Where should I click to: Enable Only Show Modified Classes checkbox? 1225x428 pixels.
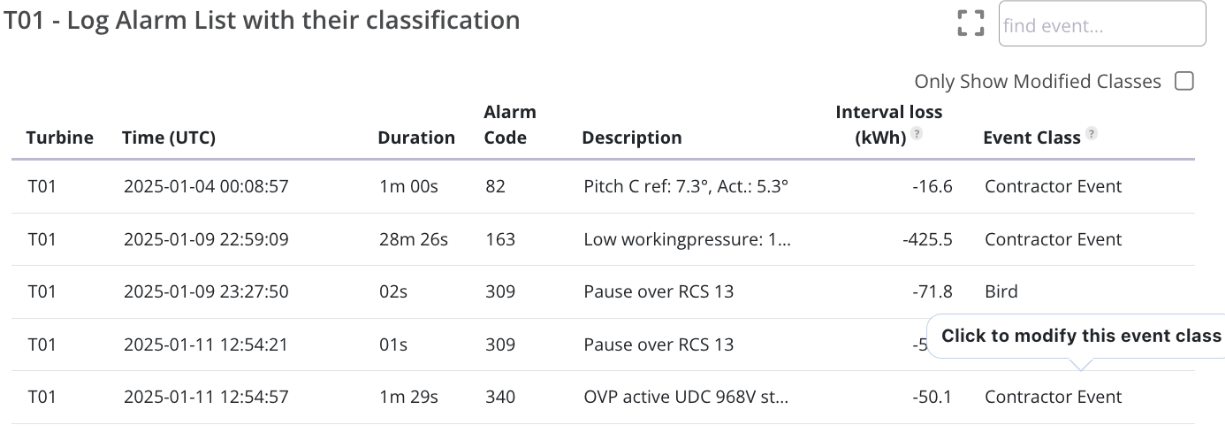tap(1186, 81)
